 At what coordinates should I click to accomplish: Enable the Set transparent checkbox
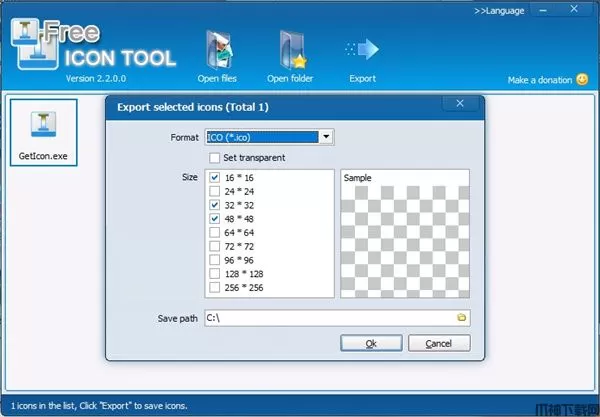click(x=215, y=157)
